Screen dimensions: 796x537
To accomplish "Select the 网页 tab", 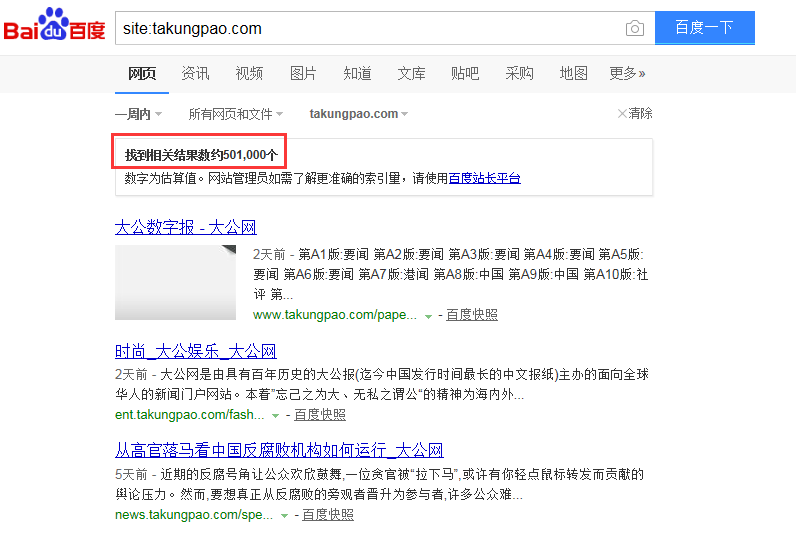I will [142, 74].
